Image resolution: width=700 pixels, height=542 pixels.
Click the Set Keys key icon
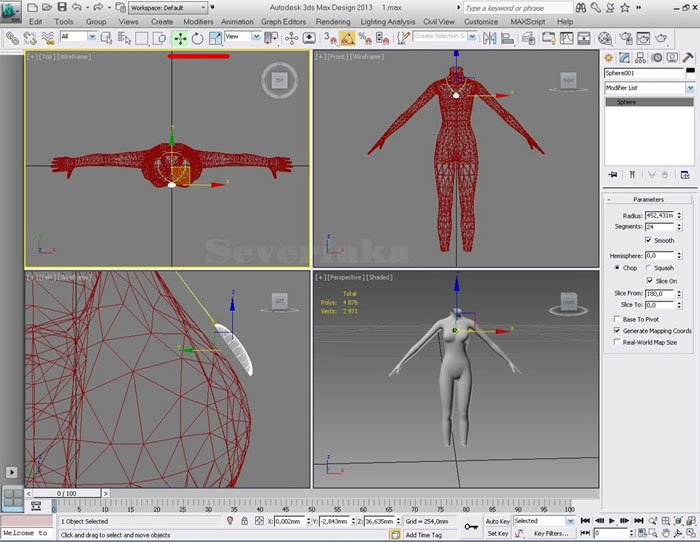471,526
